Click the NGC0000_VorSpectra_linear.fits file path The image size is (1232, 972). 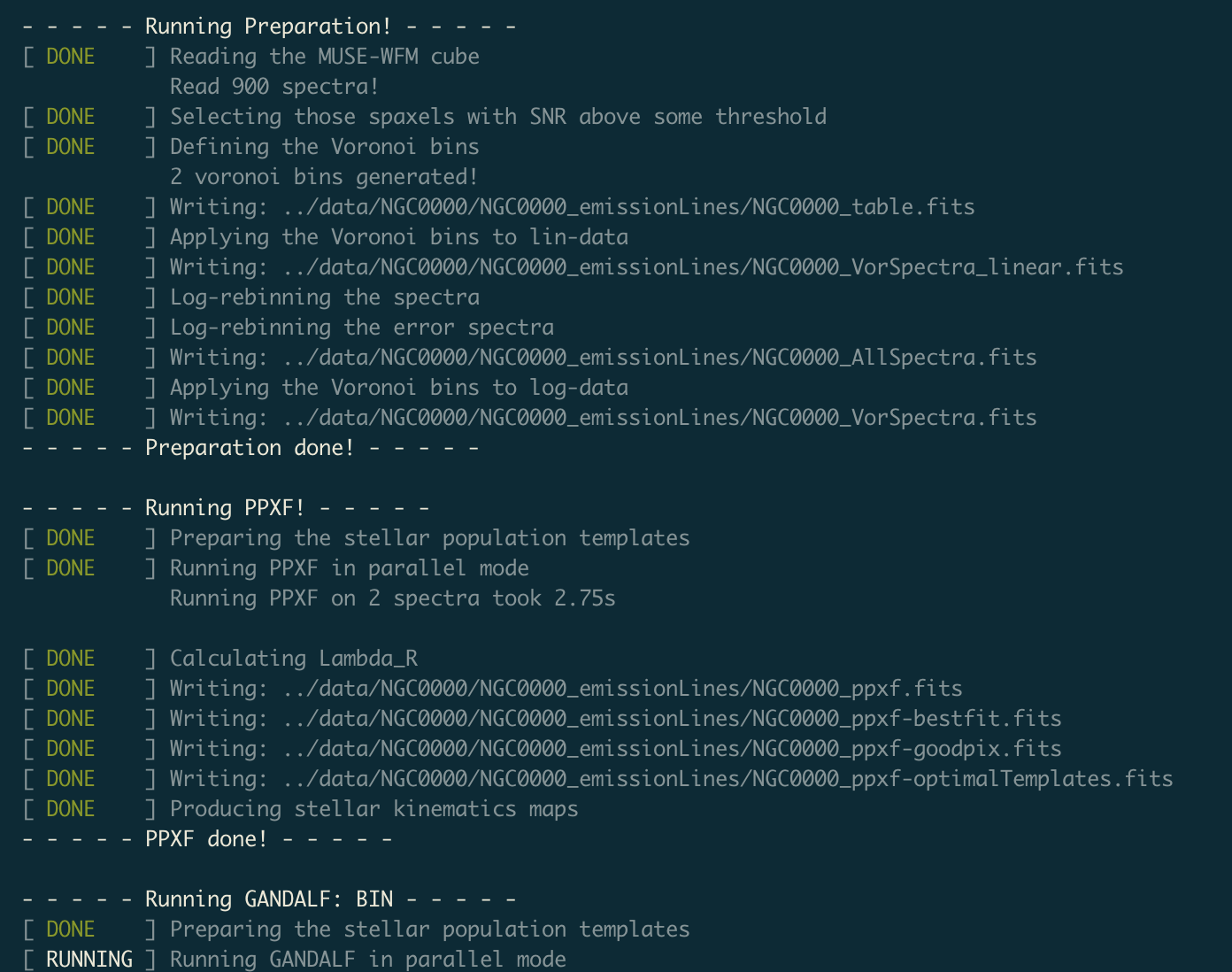click(x=704, y=267)
